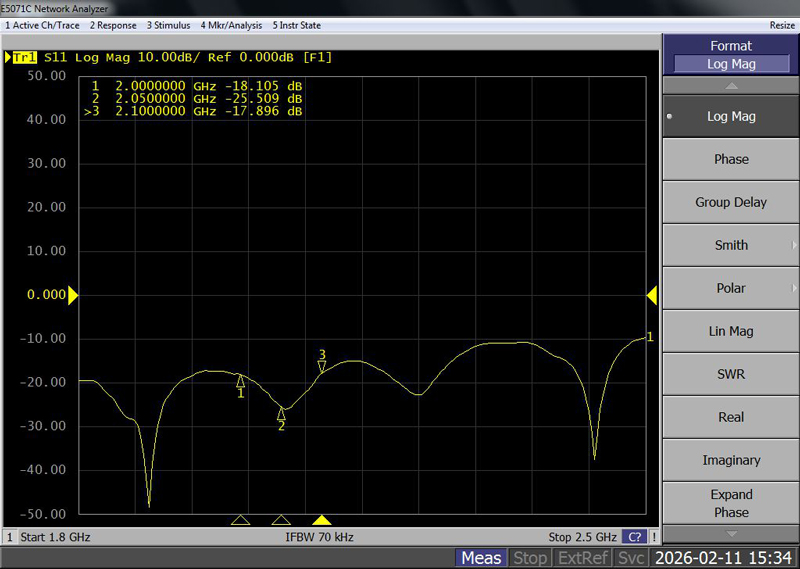Viewport: 800px width, 569px height.
Task: Click the Resize button
Action: (x=782, y=25)
